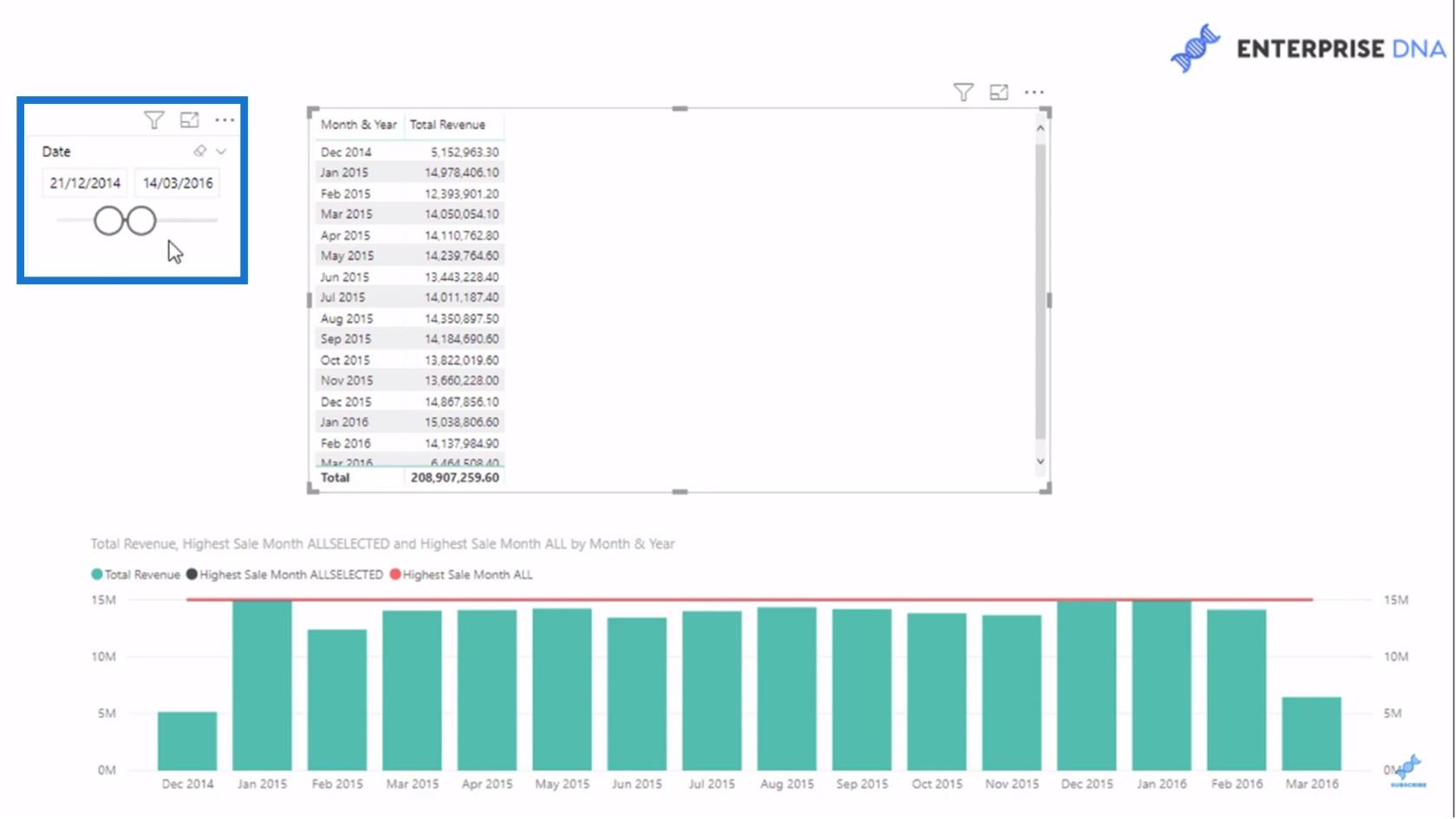Select left handle of date slider
Screen dimensions: 1456x819
(109, 221)
